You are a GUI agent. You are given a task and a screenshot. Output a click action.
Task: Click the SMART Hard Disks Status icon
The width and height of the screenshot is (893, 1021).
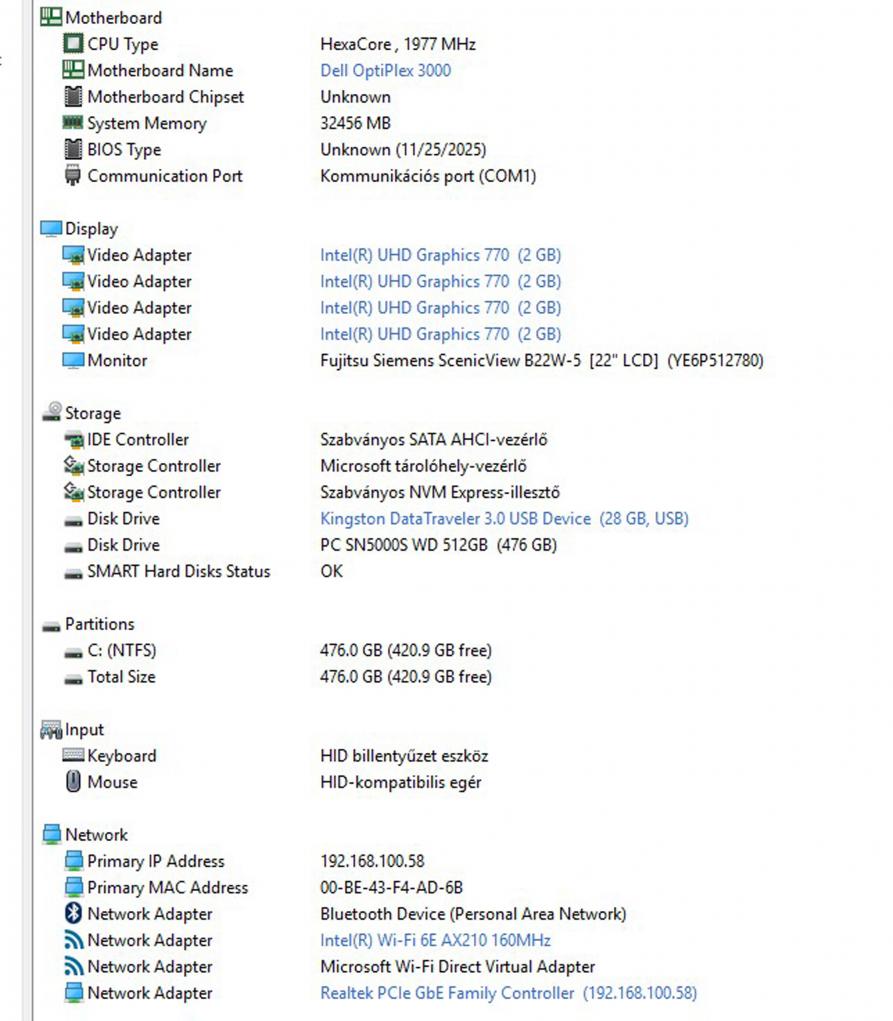click(73, 572)
